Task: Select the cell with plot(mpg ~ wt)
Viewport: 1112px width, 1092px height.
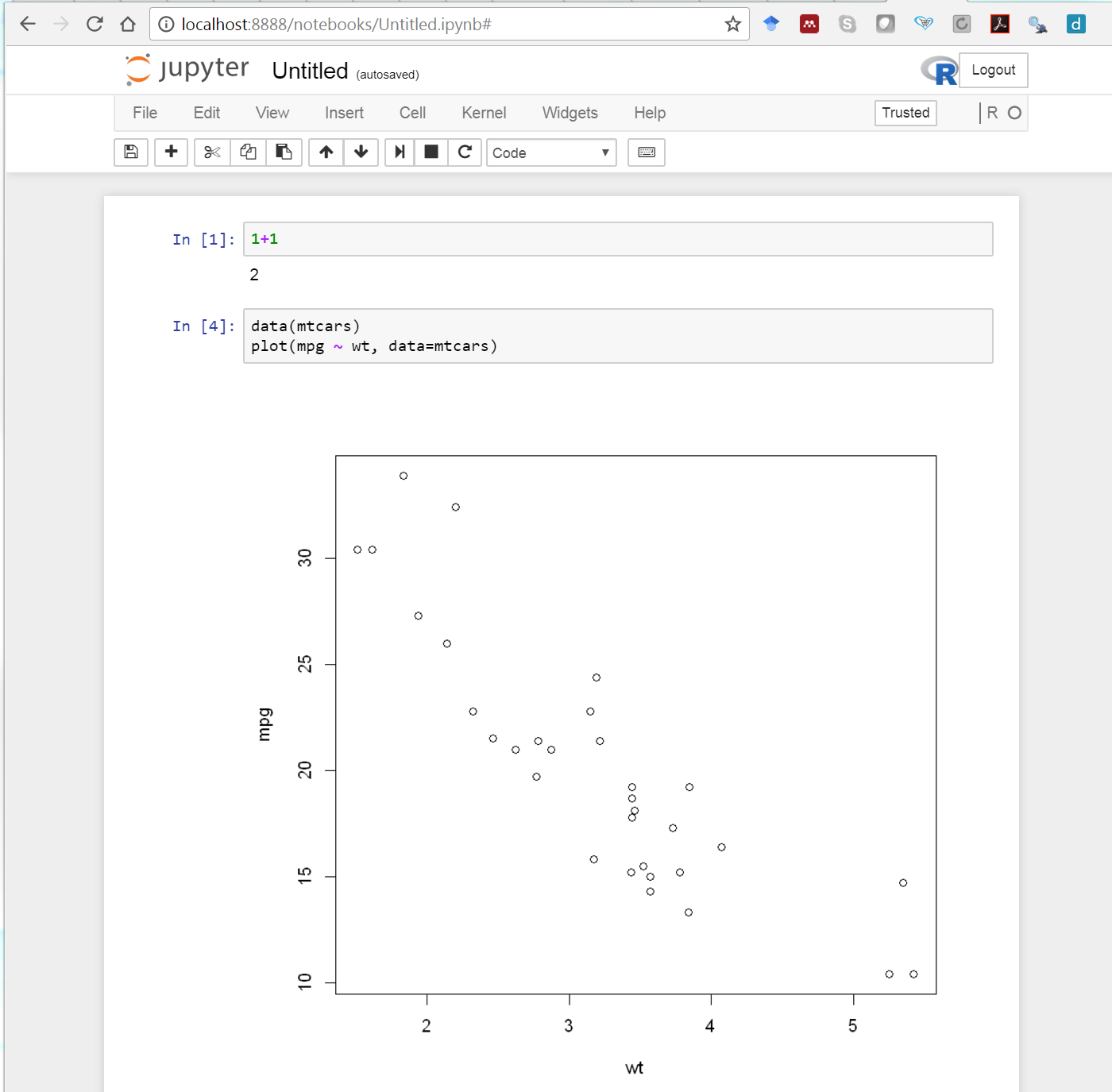Action: pos(618,336)
